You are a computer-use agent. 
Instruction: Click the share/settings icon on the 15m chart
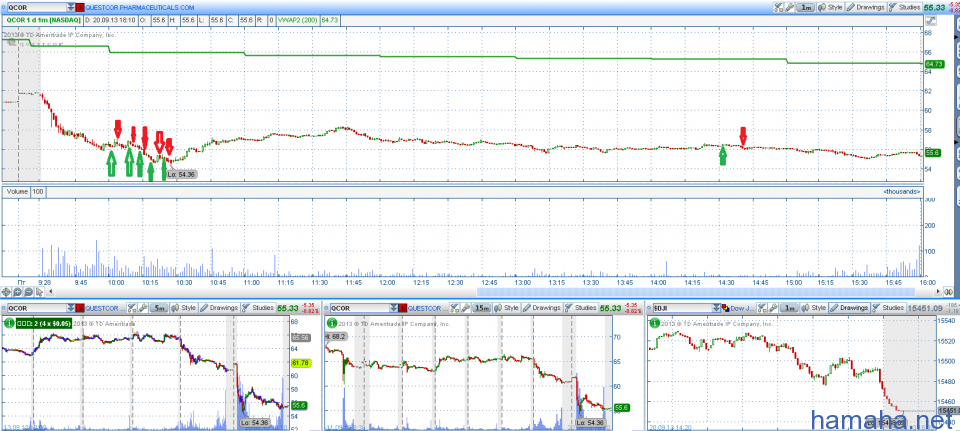coord(454,308)
